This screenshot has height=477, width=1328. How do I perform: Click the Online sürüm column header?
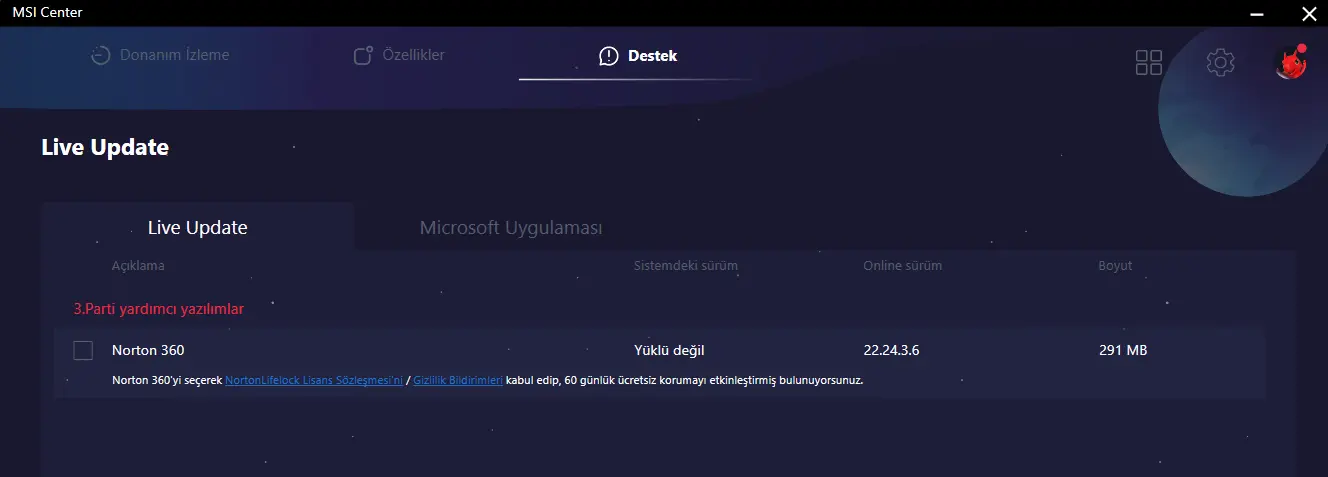pyautogui.click(x=903, y=266)
